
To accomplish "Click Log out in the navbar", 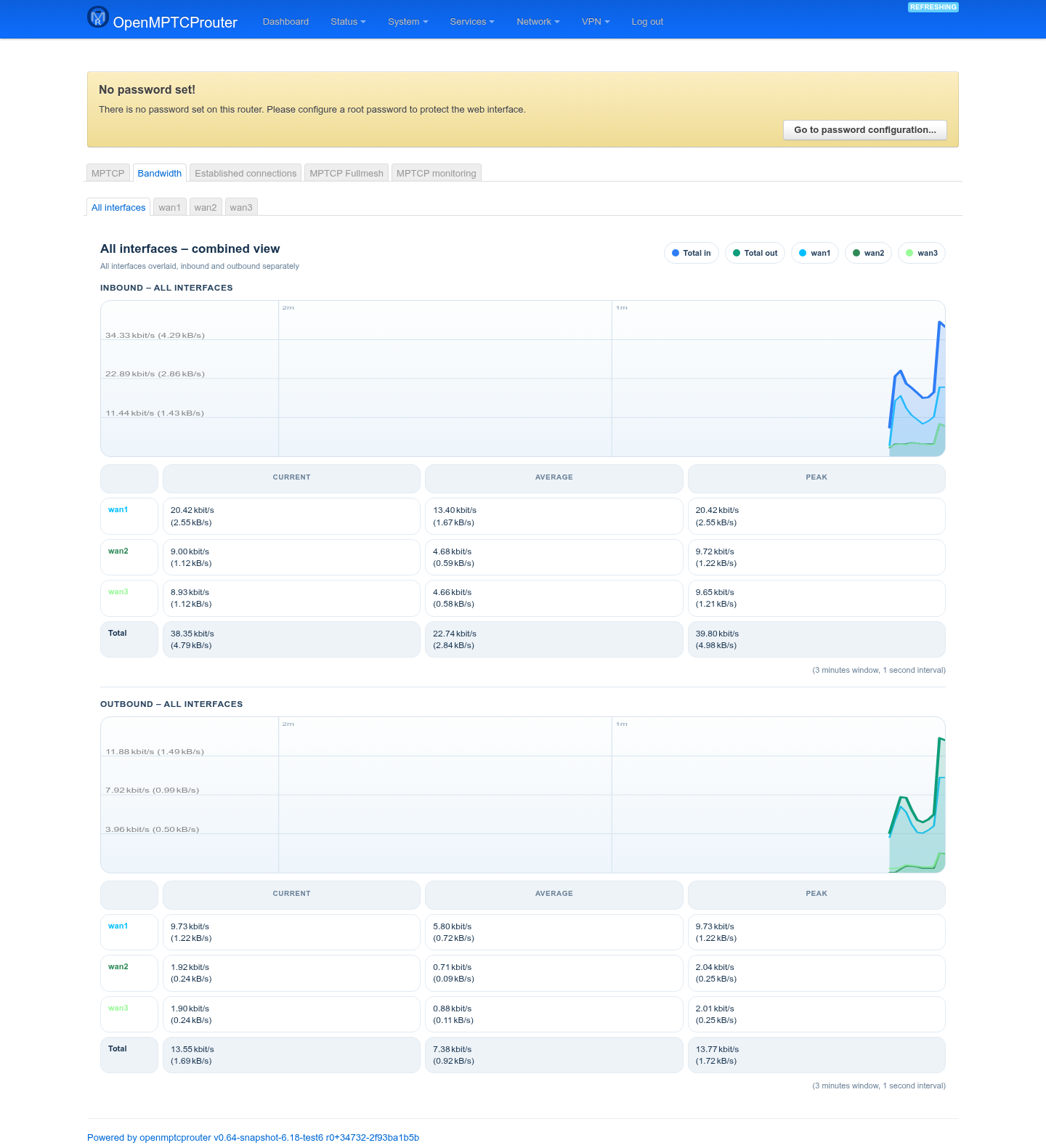I will click(x=647, y=22).
